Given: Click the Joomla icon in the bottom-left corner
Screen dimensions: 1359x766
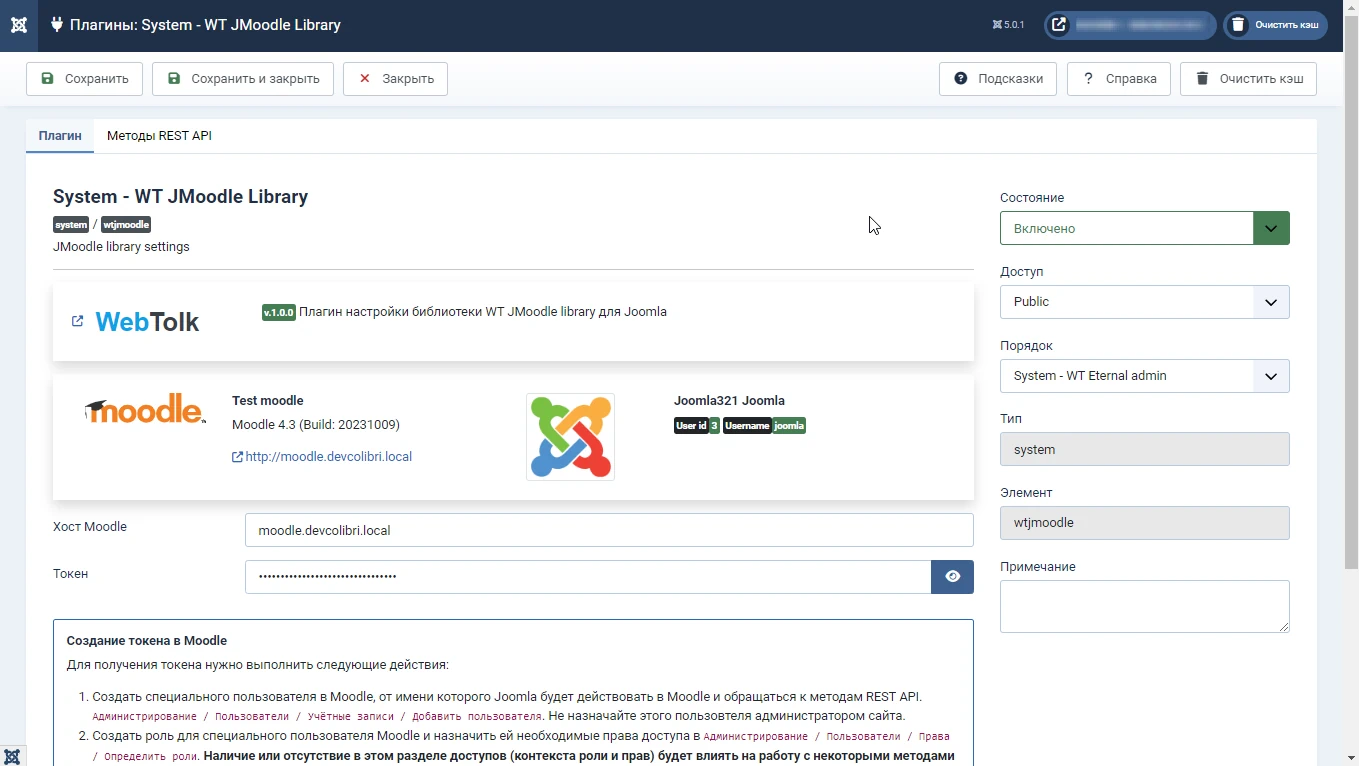Looking at the screenshot, I should (12, 756).
